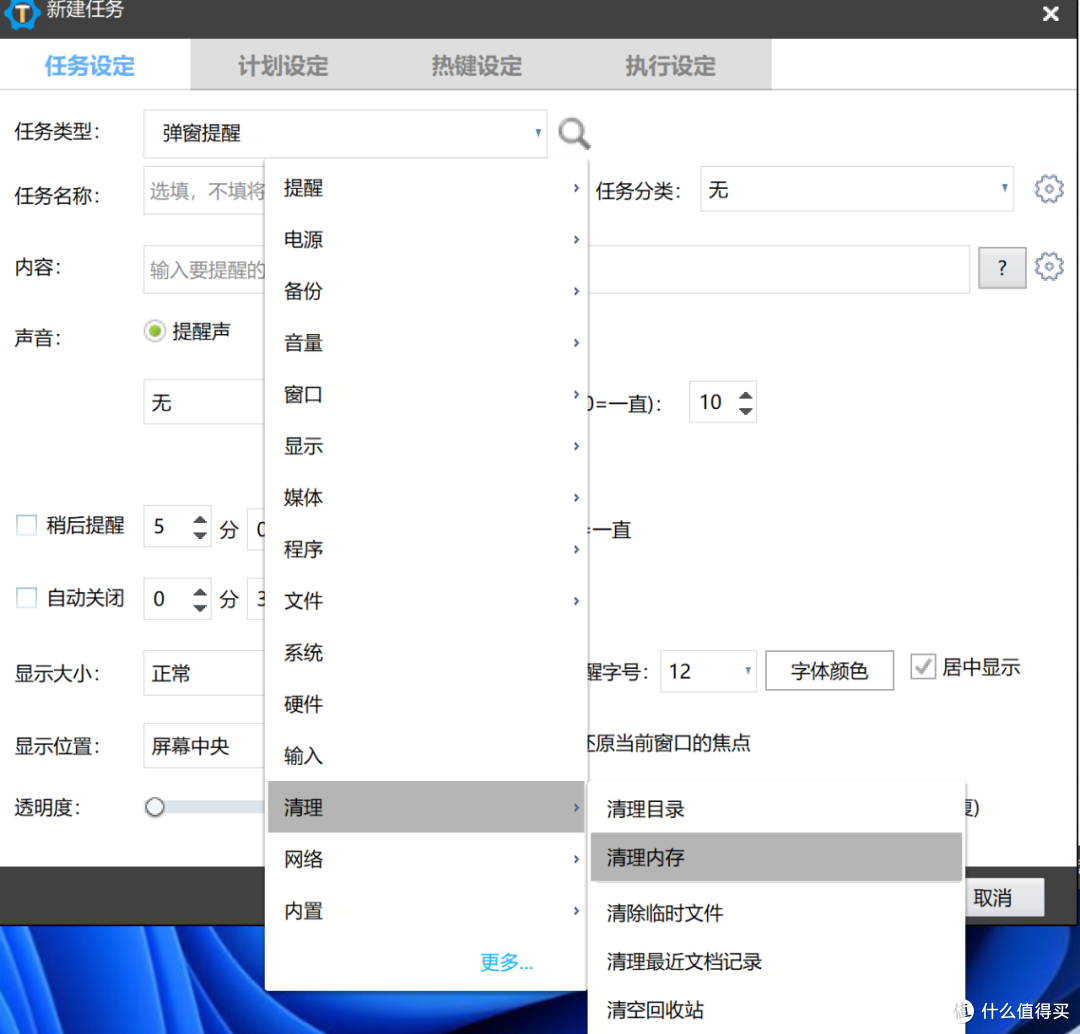Viewport: 1080px width, 1034px height.
Task: Click the 任务名称 input field
Action: pyautogui.click(x=204, y=191)
